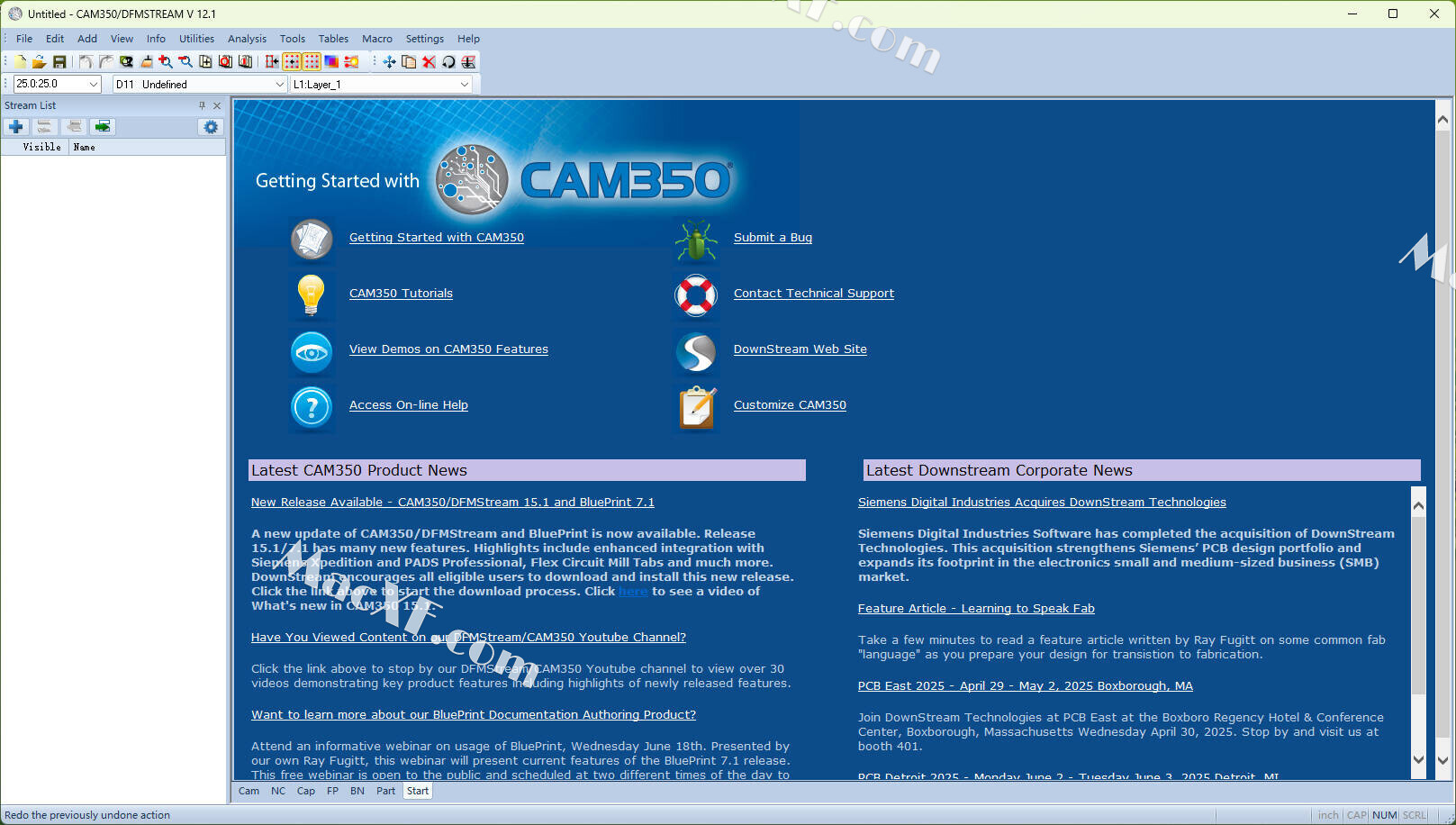
Task: Click Corporate News scrollbar down arrow
Action: pyautogui.click(x=1418, y=760)
